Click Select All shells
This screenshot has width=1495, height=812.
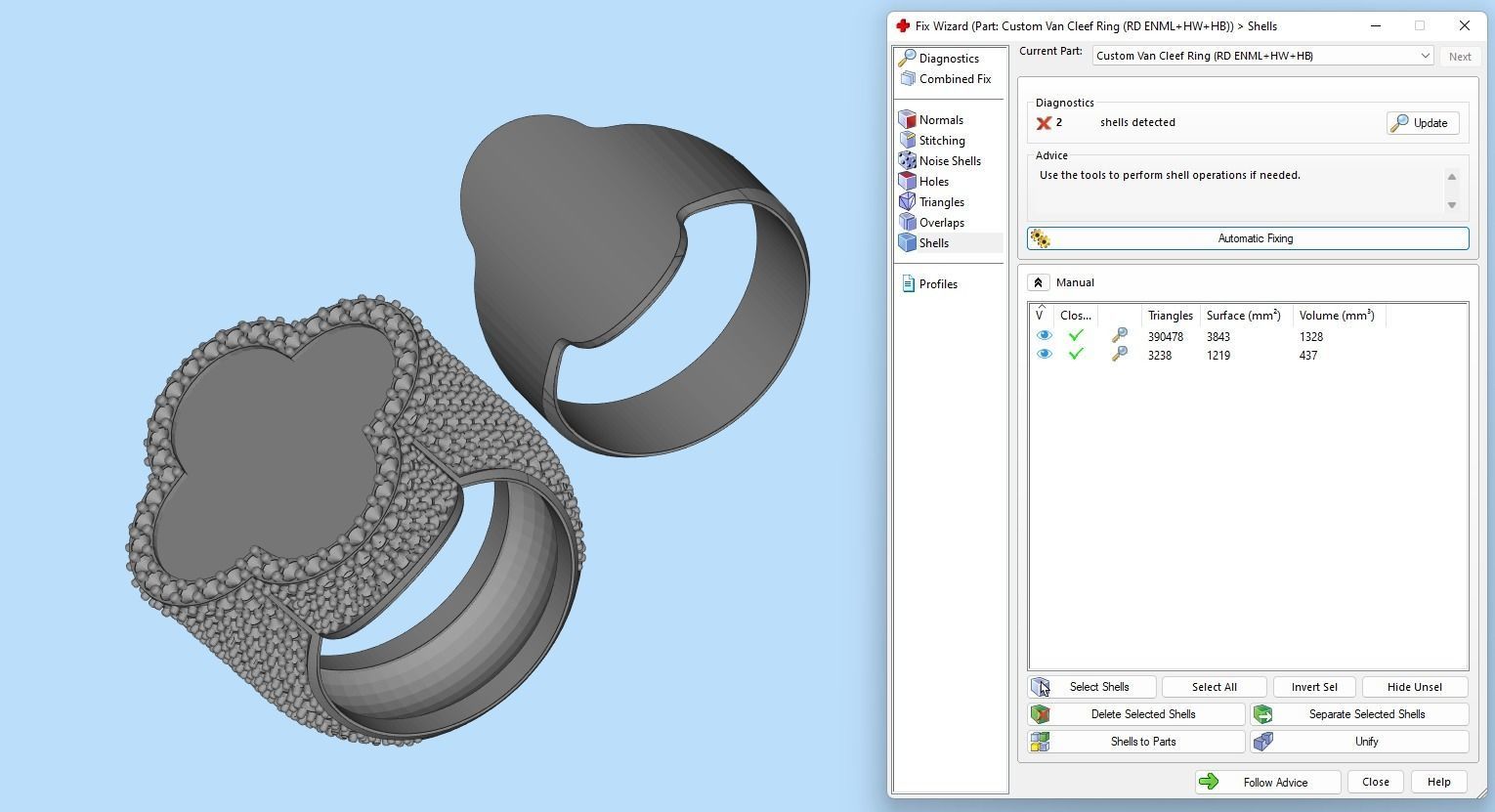(1214, 687)
